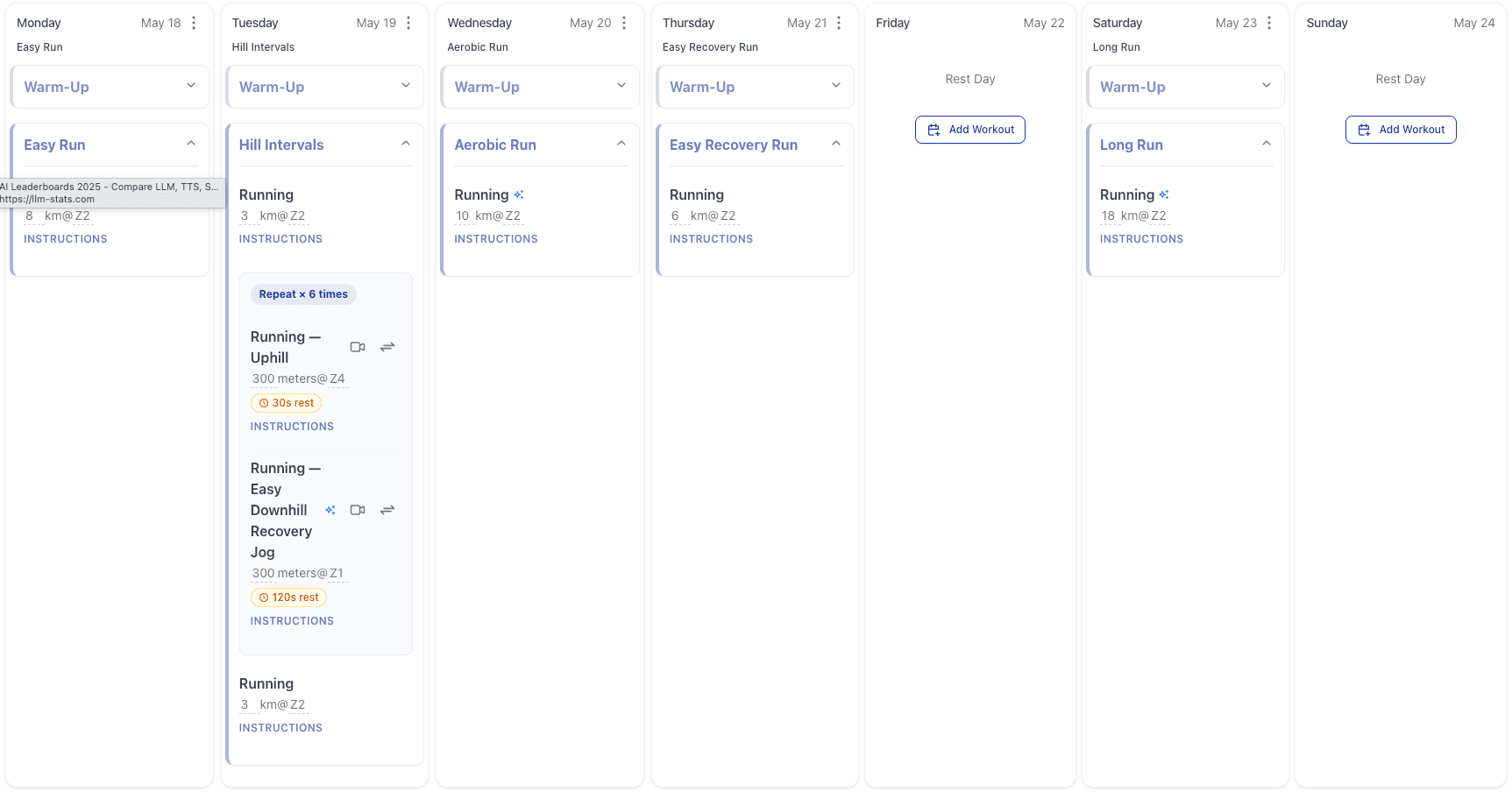The image size is (1512, 792).
Task: Open Easy Downhill Recovery Jog instructions
Action: (x=292, y=621)
